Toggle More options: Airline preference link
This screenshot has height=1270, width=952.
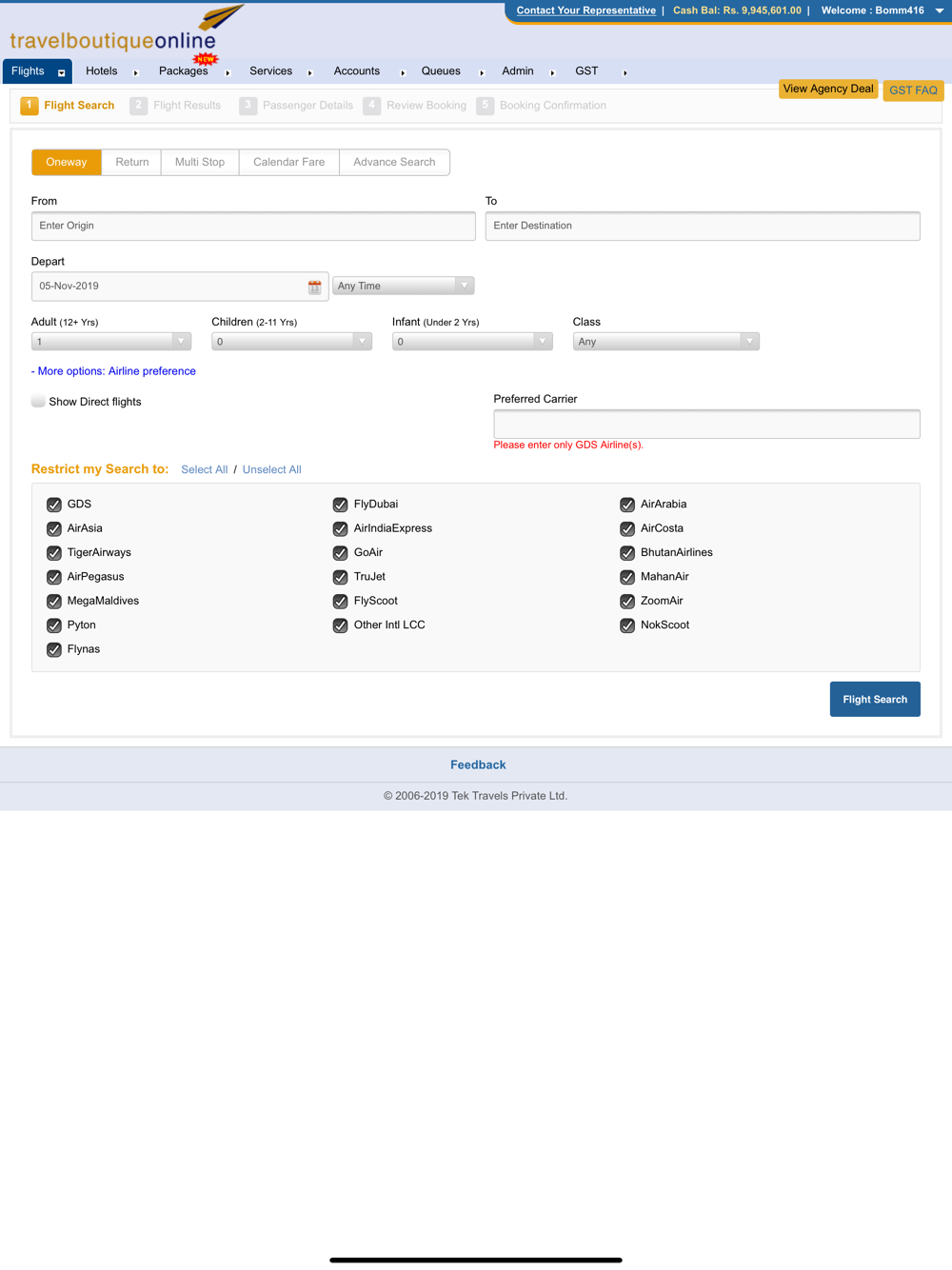point(113,371)
